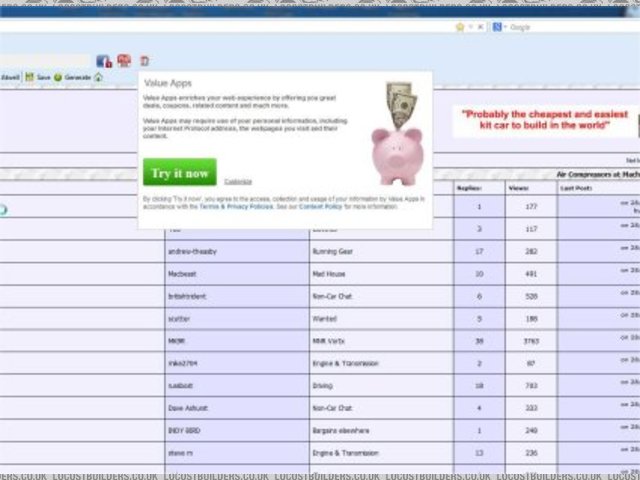Click the red toolbar icon beside Facebook

(x=123, y=61)
